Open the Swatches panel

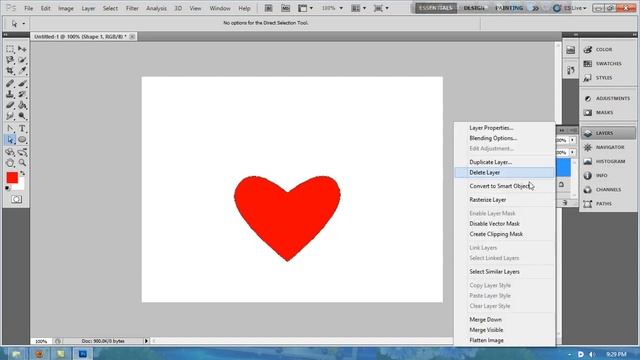click(x=608, y=64)
